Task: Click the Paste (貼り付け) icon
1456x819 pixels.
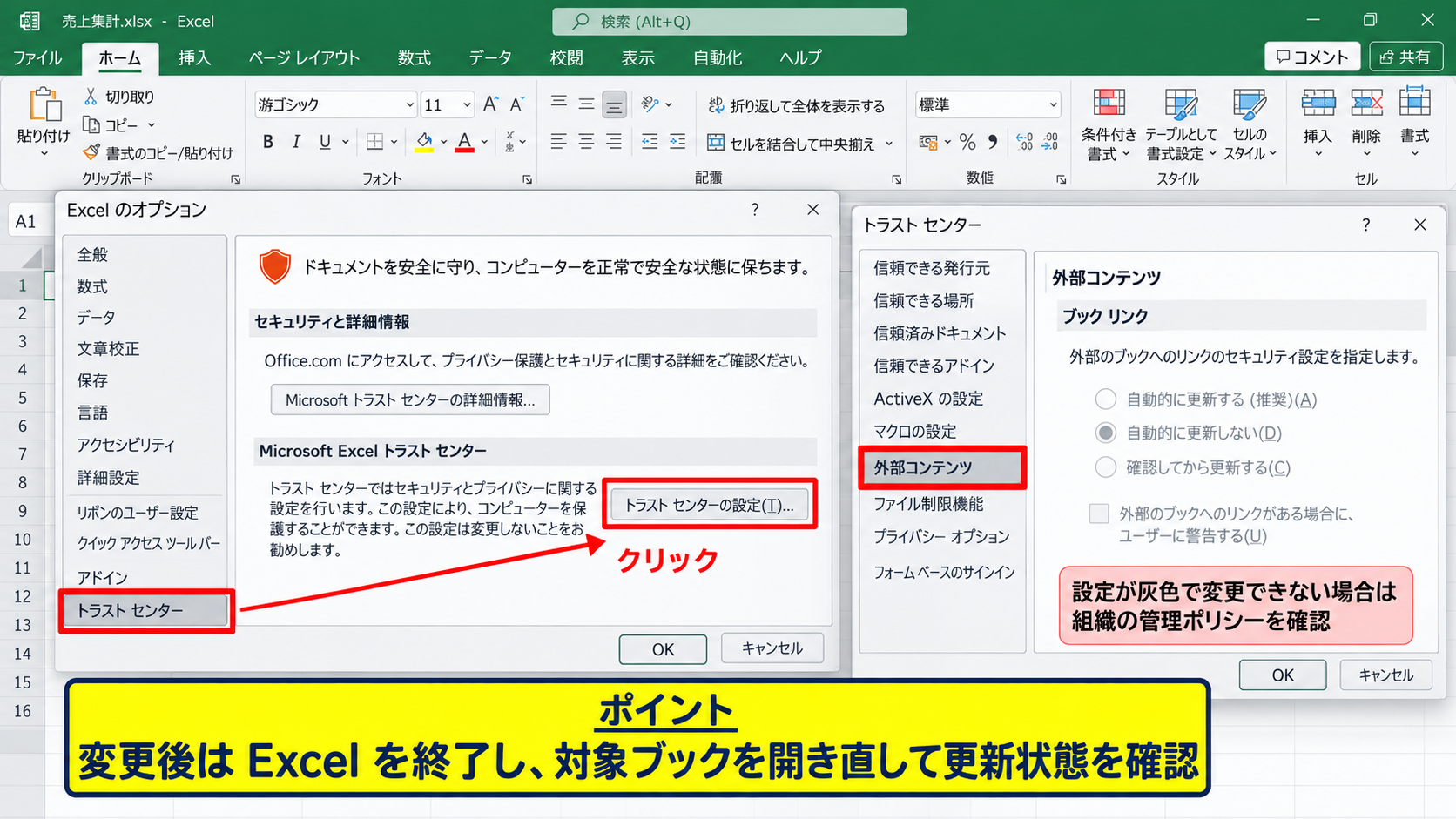Action: click(x=44, y=104)
